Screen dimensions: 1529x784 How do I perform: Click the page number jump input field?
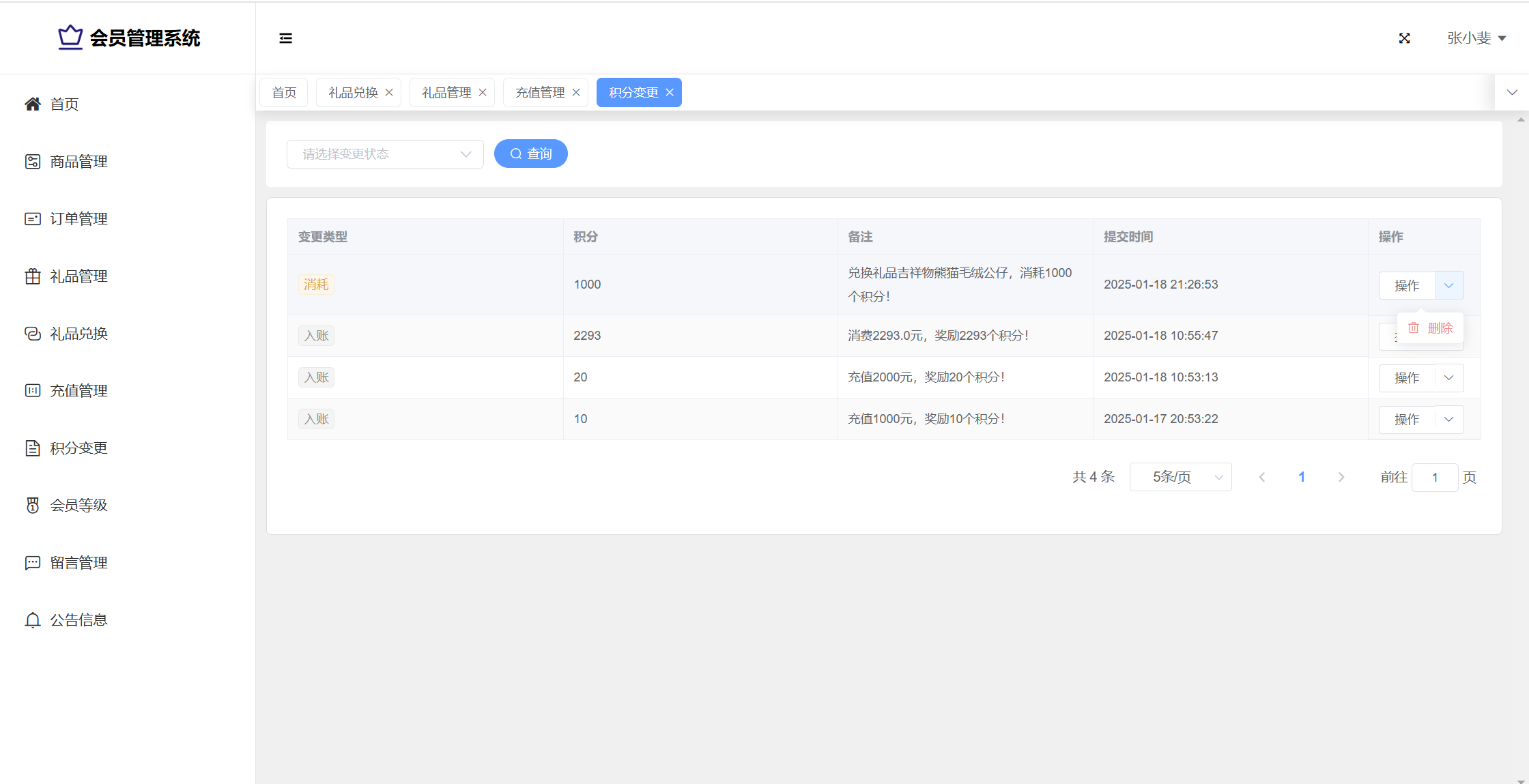[1434, 477]
